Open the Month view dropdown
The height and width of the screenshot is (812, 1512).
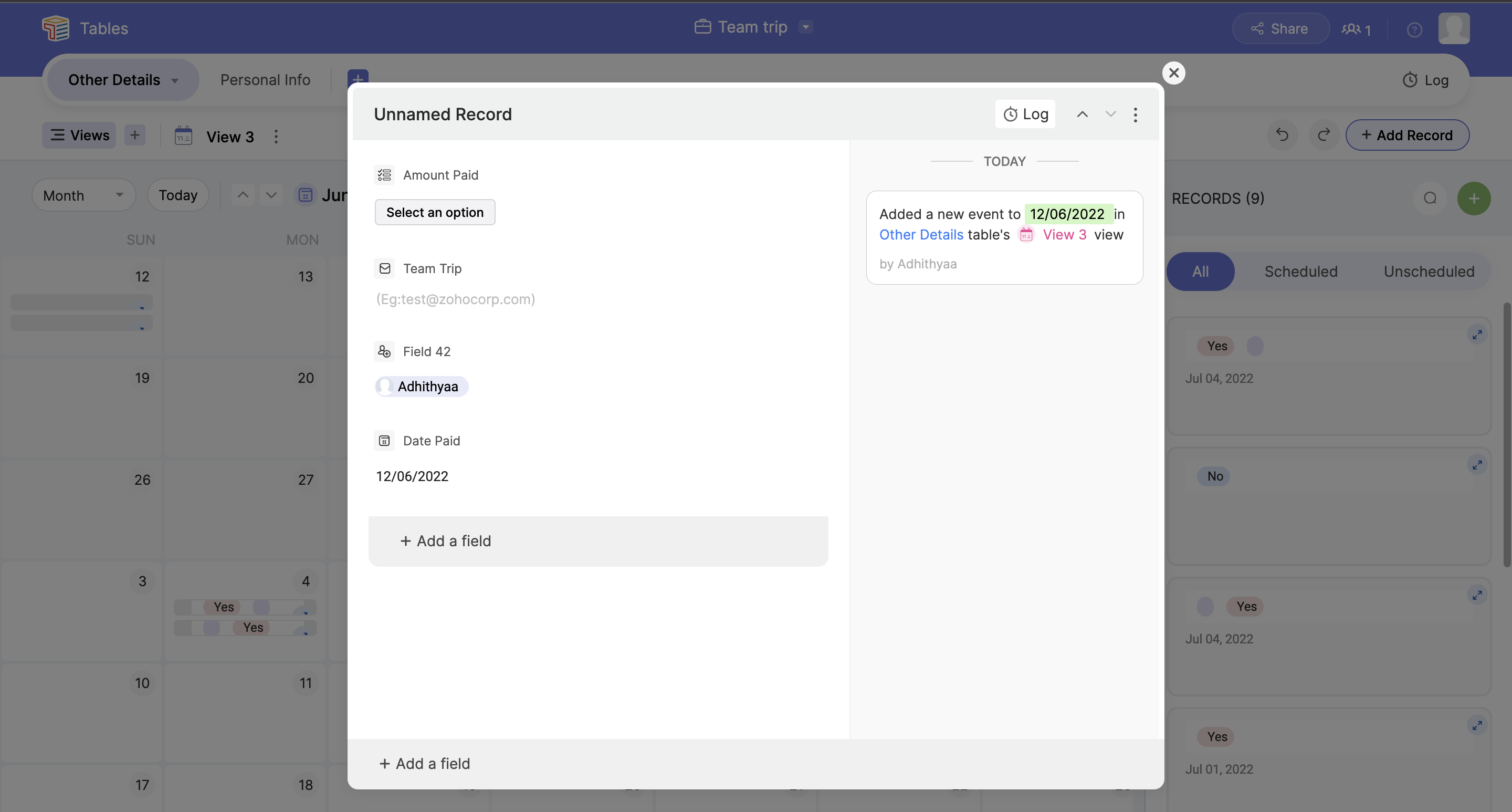(83, 195)
